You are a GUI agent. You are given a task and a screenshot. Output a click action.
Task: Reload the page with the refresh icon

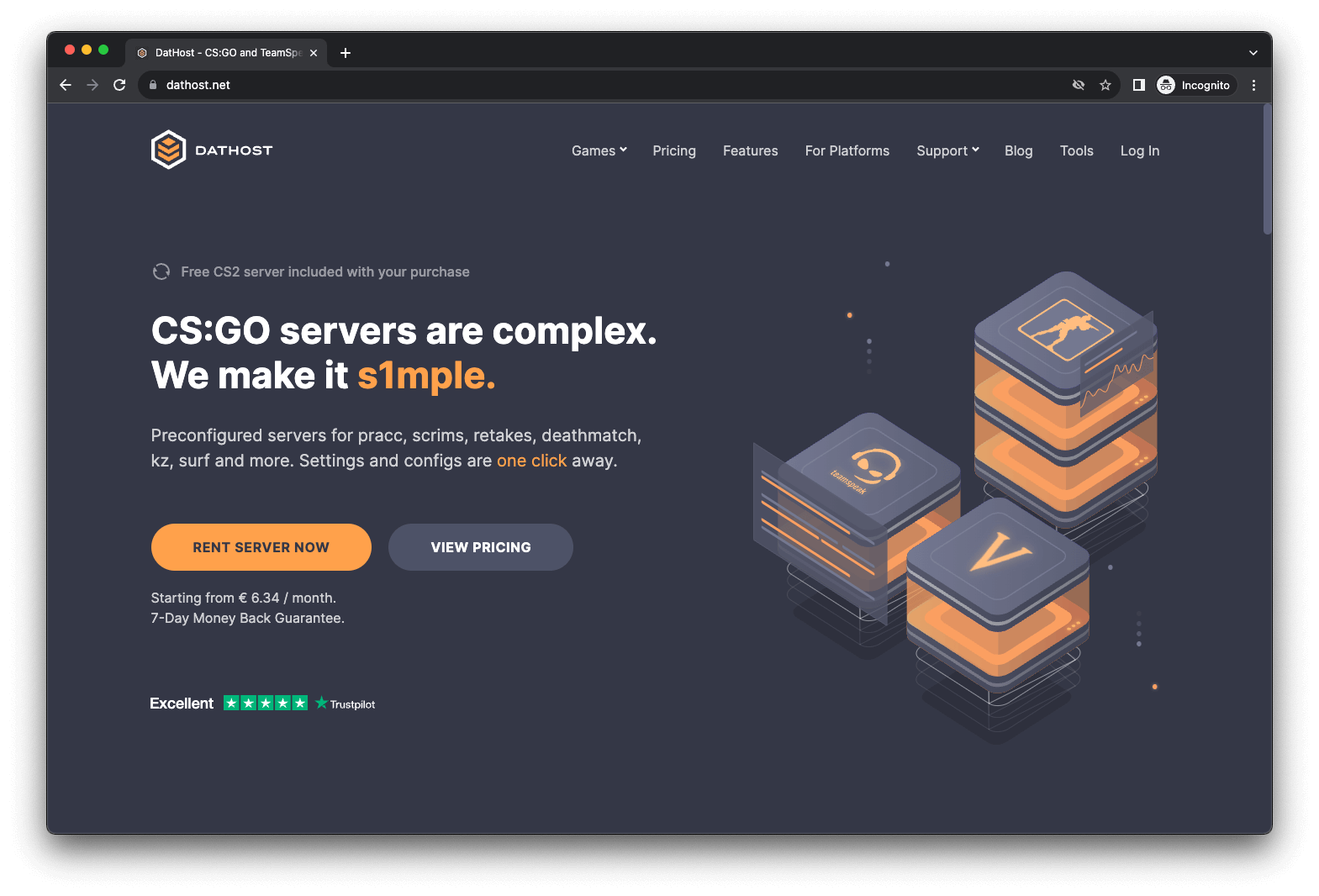(119, 85)
